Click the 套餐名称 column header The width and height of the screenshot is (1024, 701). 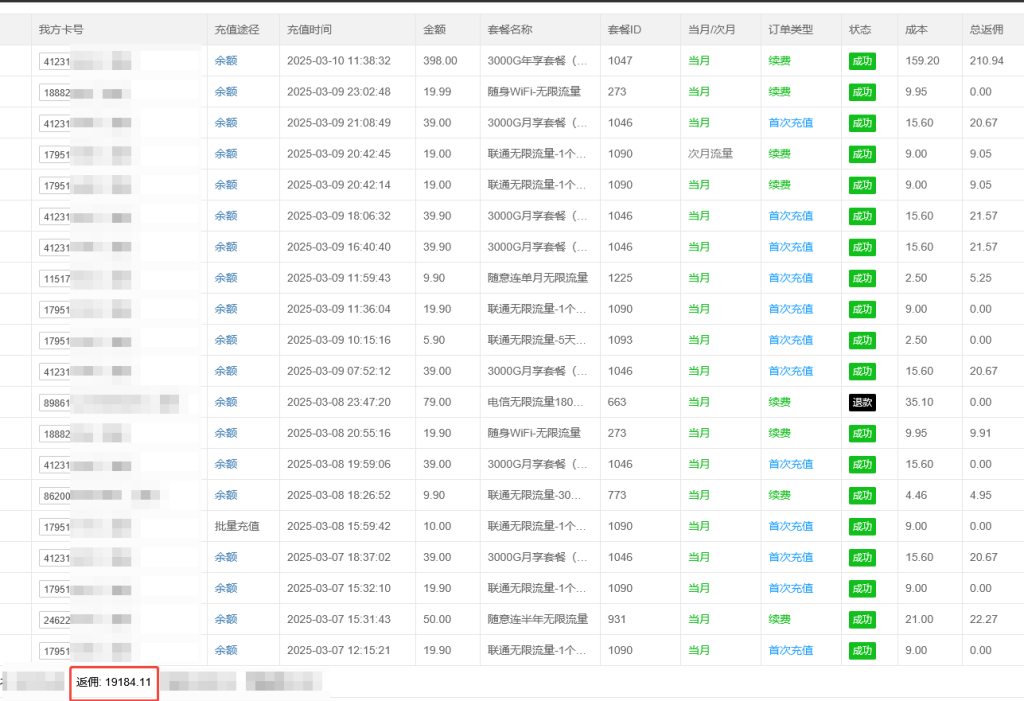[x=509, y=29]
